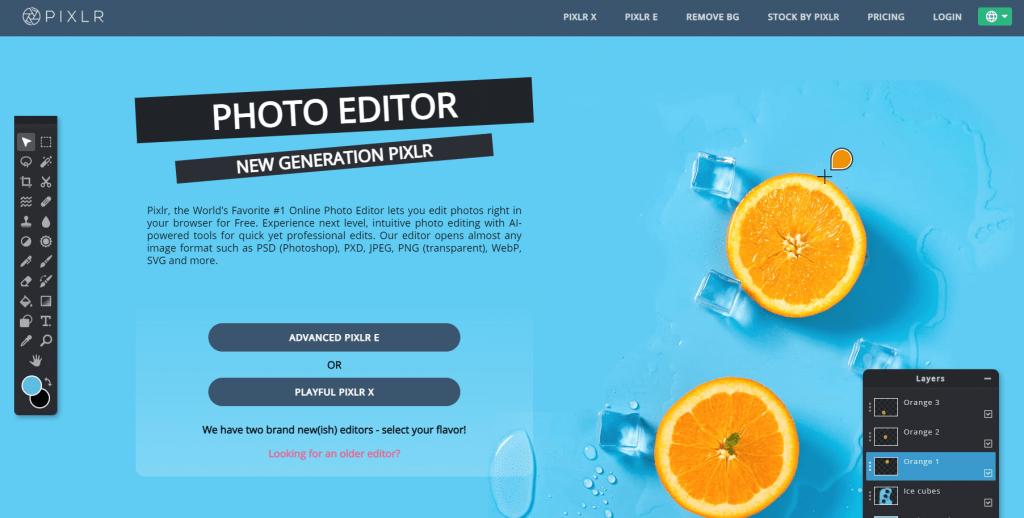
Task: Open the PIXLR X menu item
Action: tap(580, 17)
